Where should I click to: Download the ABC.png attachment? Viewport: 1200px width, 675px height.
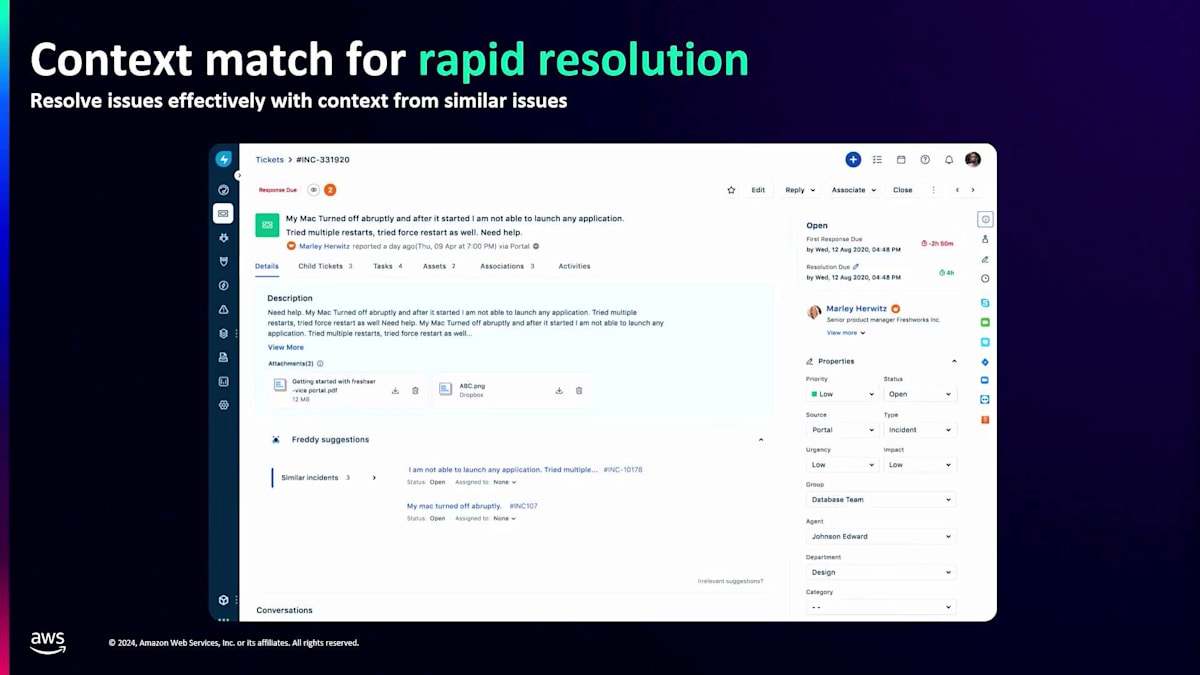[x=559, y=390]
